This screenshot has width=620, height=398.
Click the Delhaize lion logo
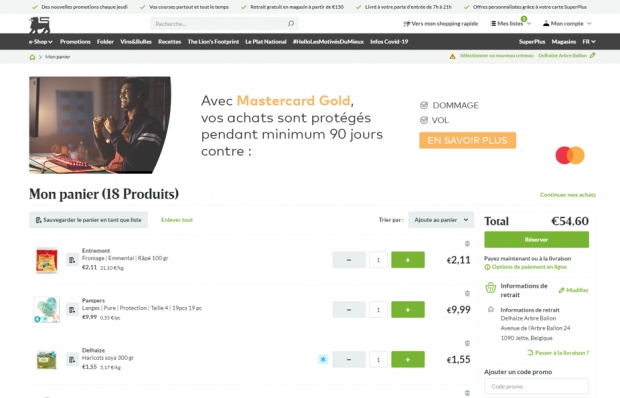40,25
